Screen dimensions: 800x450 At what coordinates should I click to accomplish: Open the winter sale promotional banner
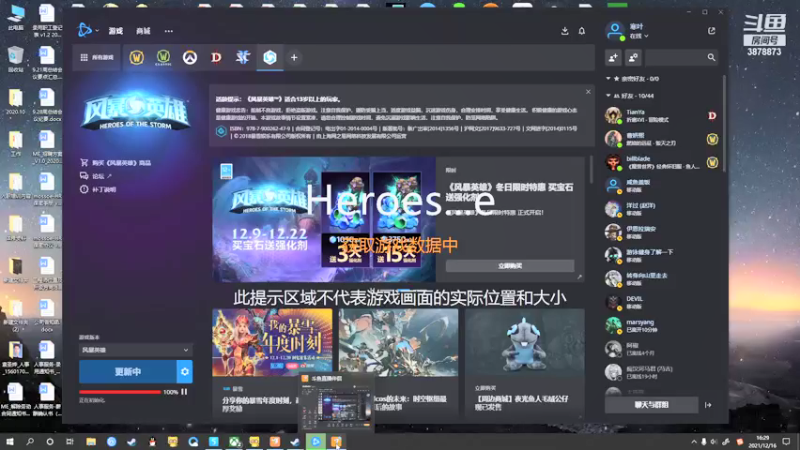[324, 219]
